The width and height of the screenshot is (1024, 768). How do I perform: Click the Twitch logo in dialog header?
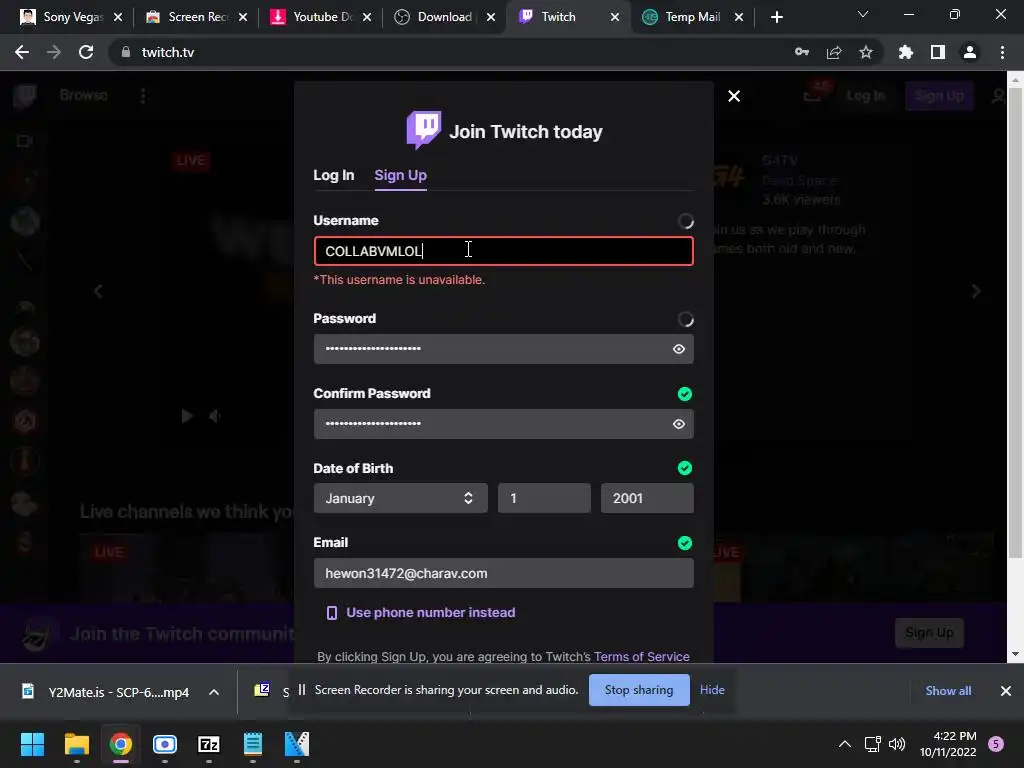point(424,129)
